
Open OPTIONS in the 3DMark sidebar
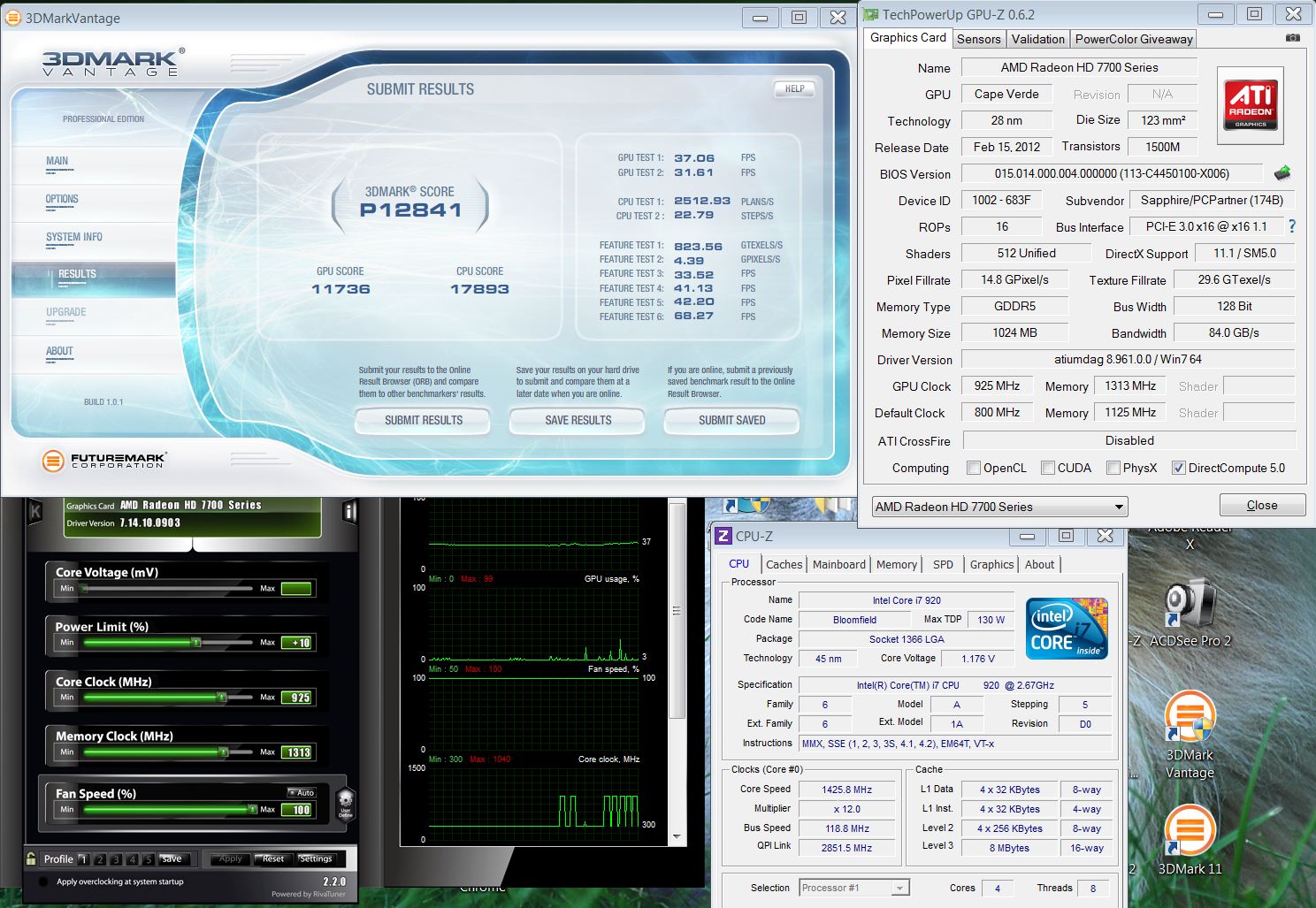[x=62, y=199]
